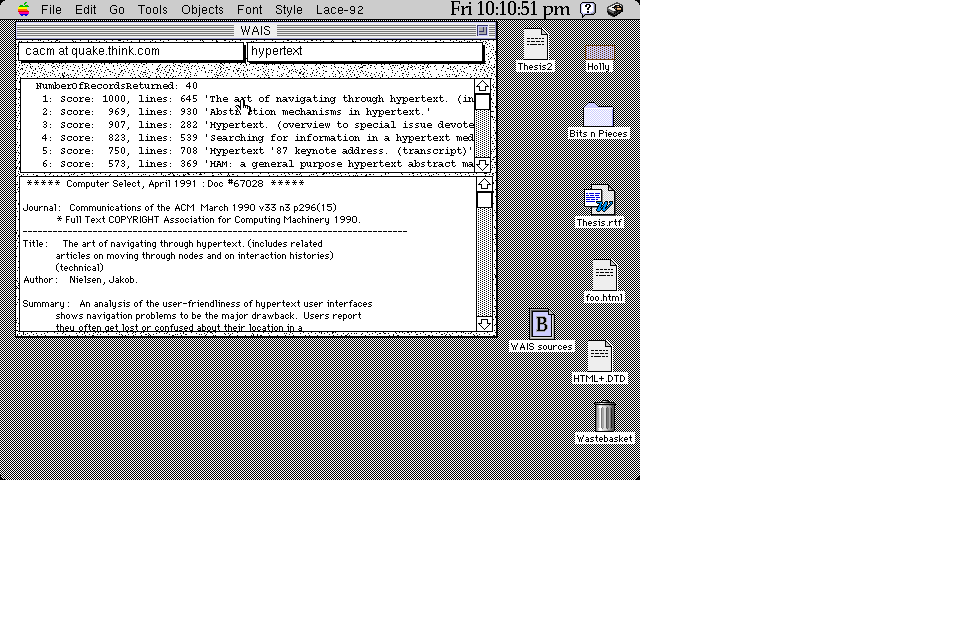Image resolution: width=956 pixels, height=636 pixels.
Task: Open the Apple menu
Action: tap(24, 10)
